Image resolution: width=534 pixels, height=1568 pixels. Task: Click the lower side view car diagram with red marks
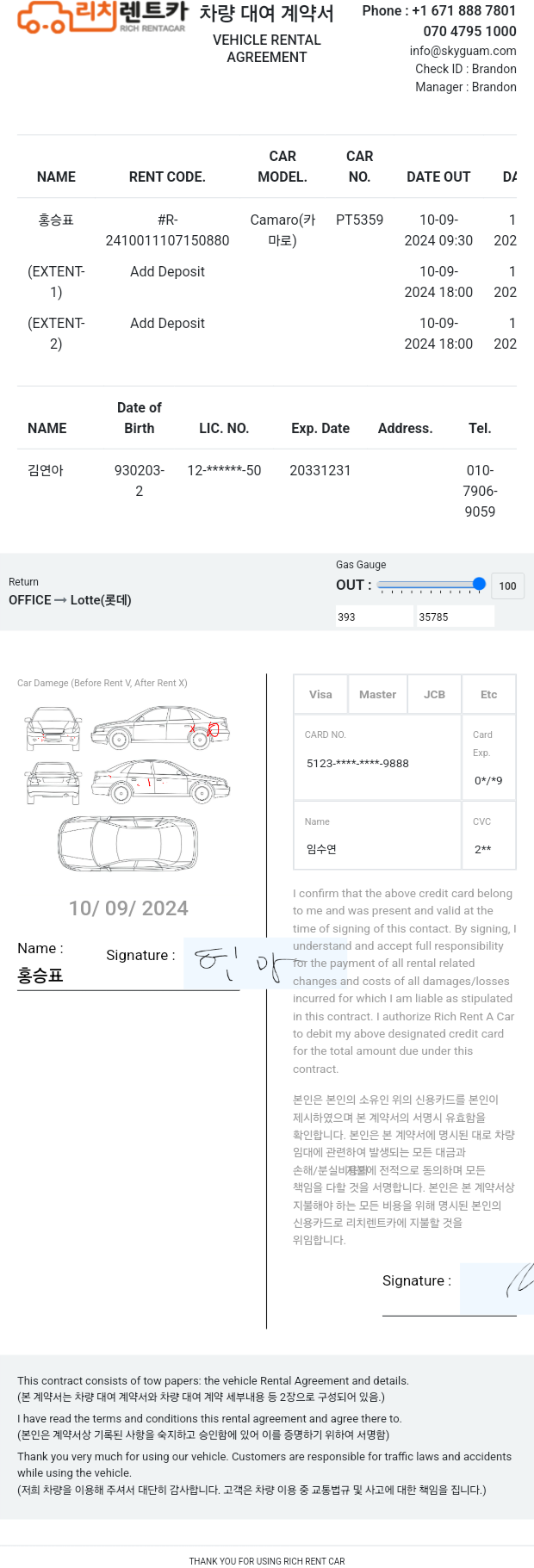tap(161, 782)
